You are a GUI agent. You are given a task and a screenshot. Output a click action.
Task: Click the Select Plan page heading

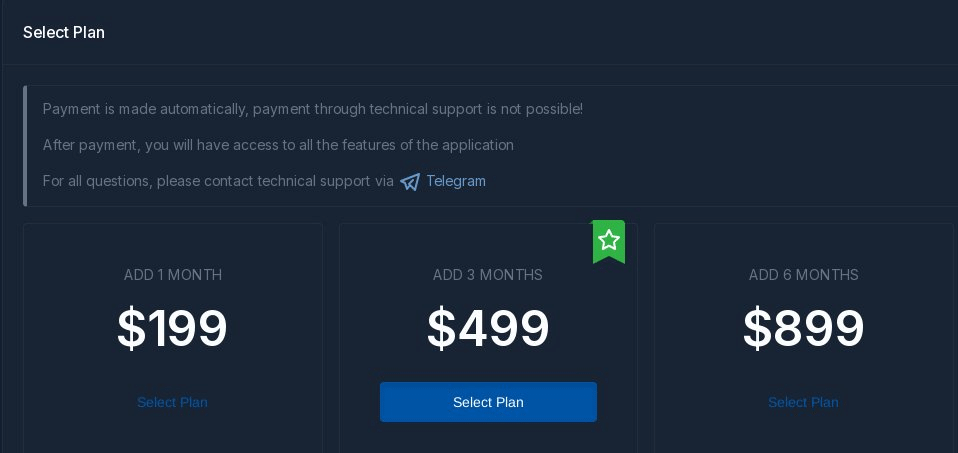64,32
